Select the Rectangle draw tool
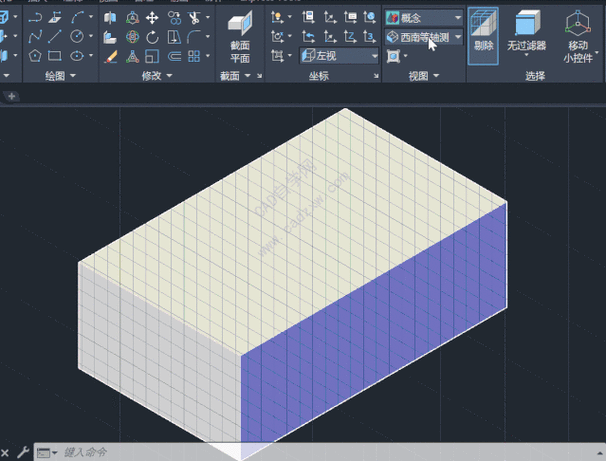606x461 pixels. click(56, 56)
